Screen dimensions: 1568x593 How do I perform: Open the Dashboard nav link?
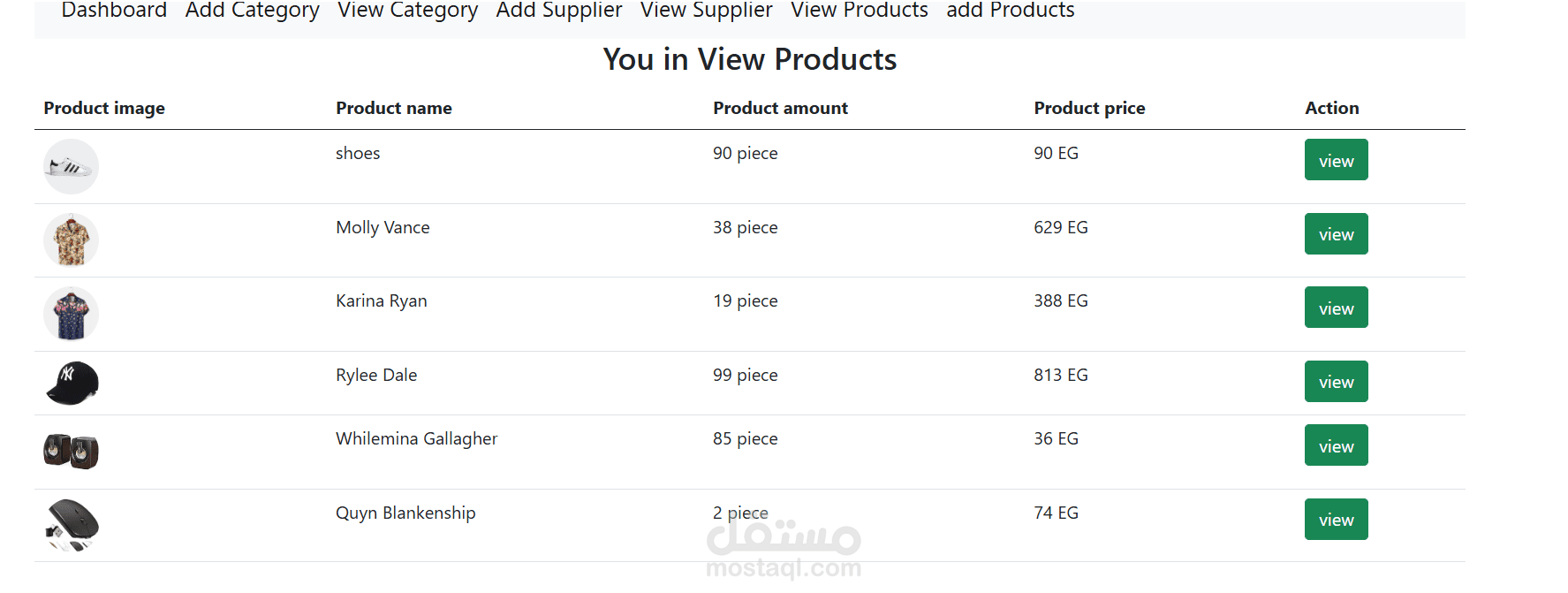pyautogui.click(x=114, y=11)
